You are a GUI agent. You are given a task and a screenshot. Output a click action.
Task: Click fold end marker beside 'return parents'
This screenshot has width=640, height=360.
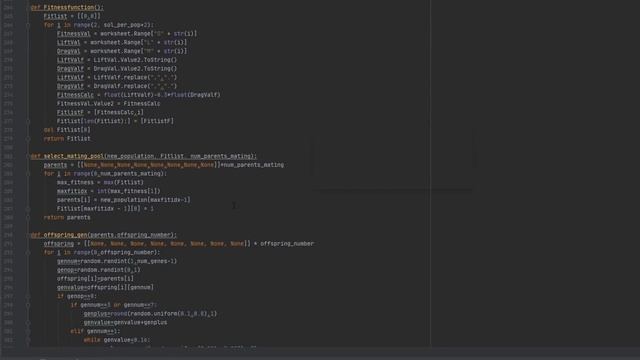28,218
